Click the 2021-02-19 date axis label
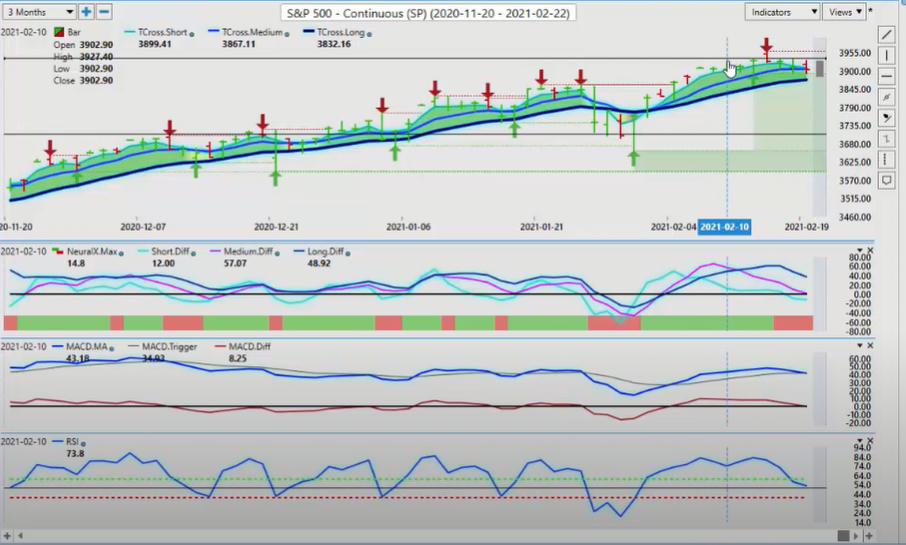The image size is (906, 545). click(806, 227)
